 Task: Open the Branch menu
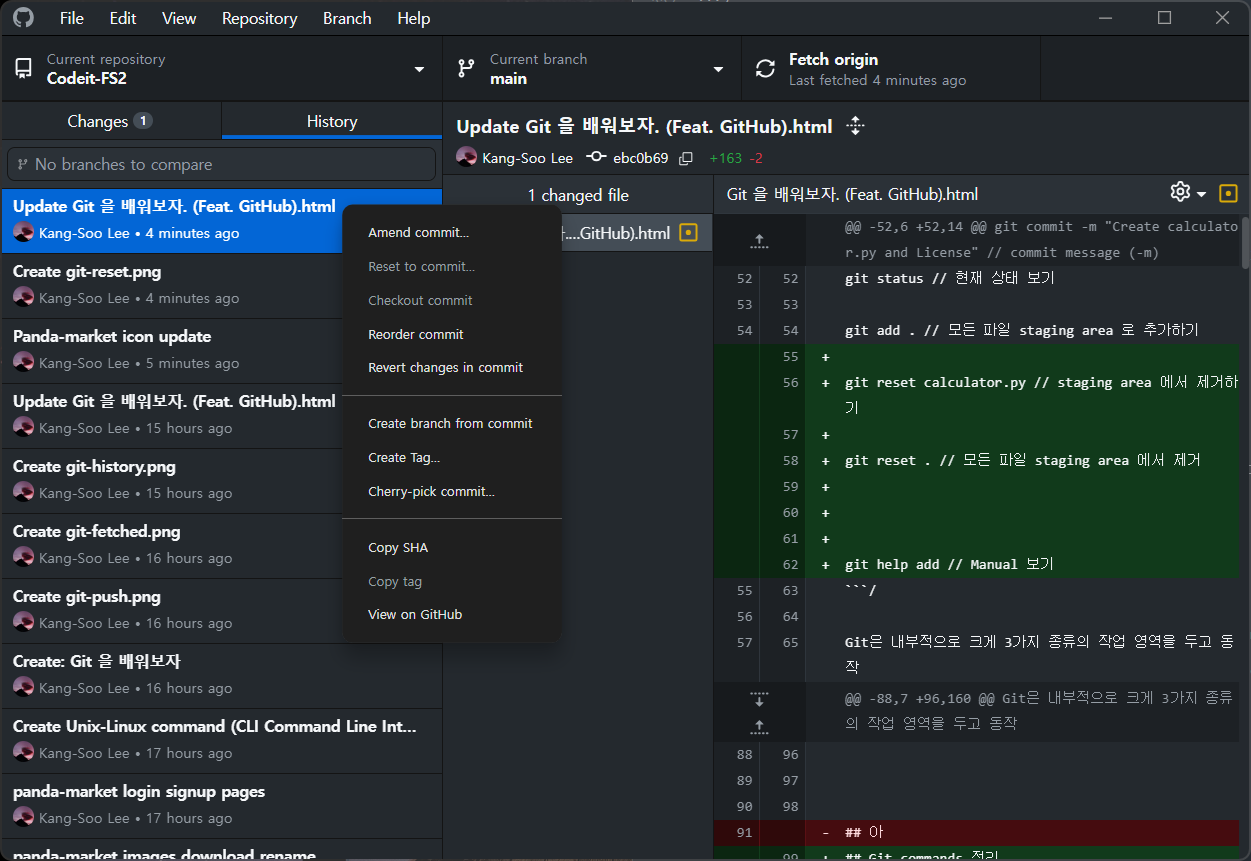pos(347,18)
